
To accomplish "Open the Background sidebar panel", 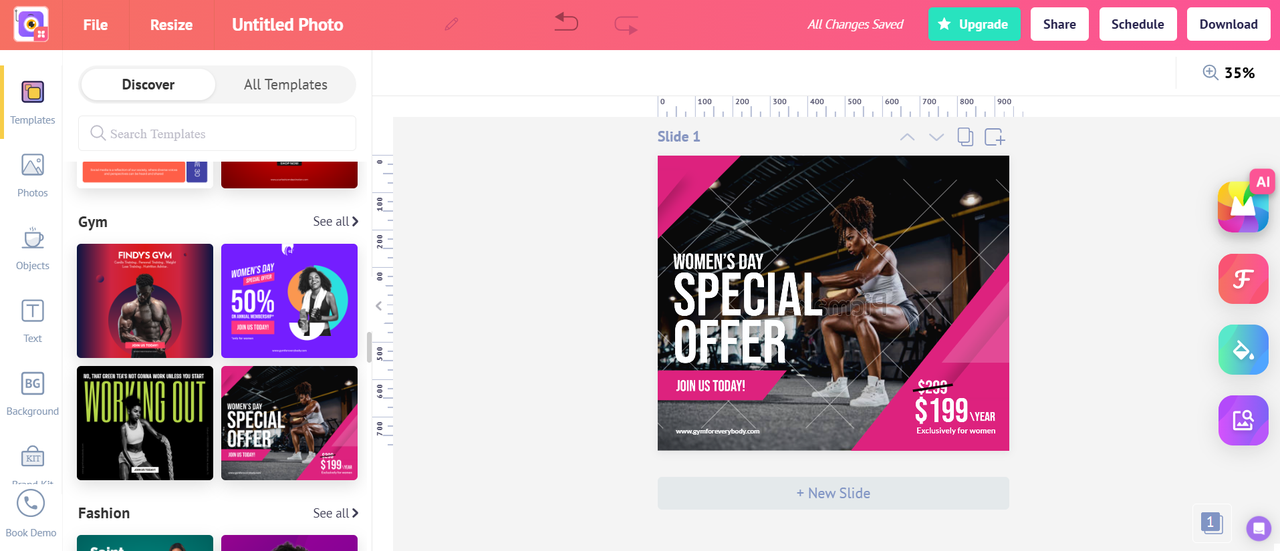I will (x=32, y=394).
